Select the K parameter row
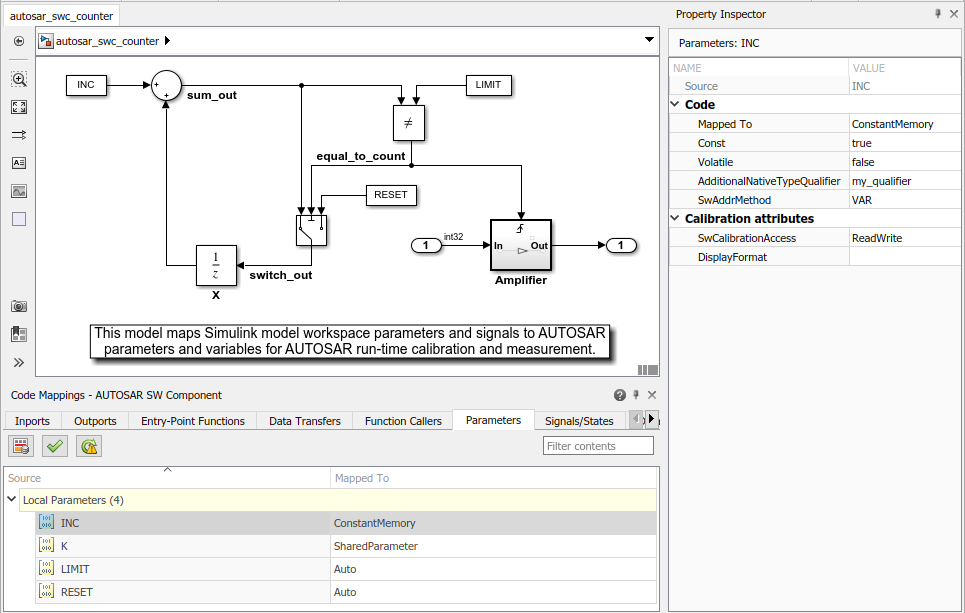Screen dimensions: 965x613 pyautogui.click(x=346, y=546)
